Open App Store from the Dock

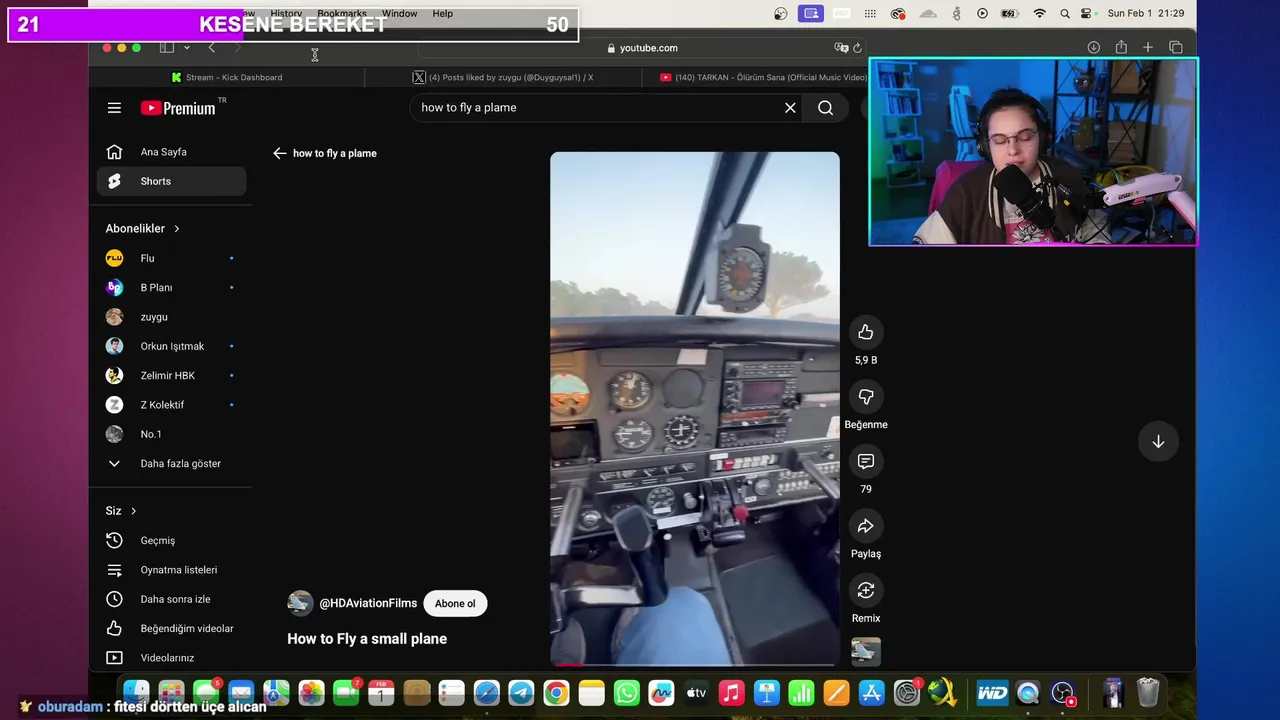871,692
